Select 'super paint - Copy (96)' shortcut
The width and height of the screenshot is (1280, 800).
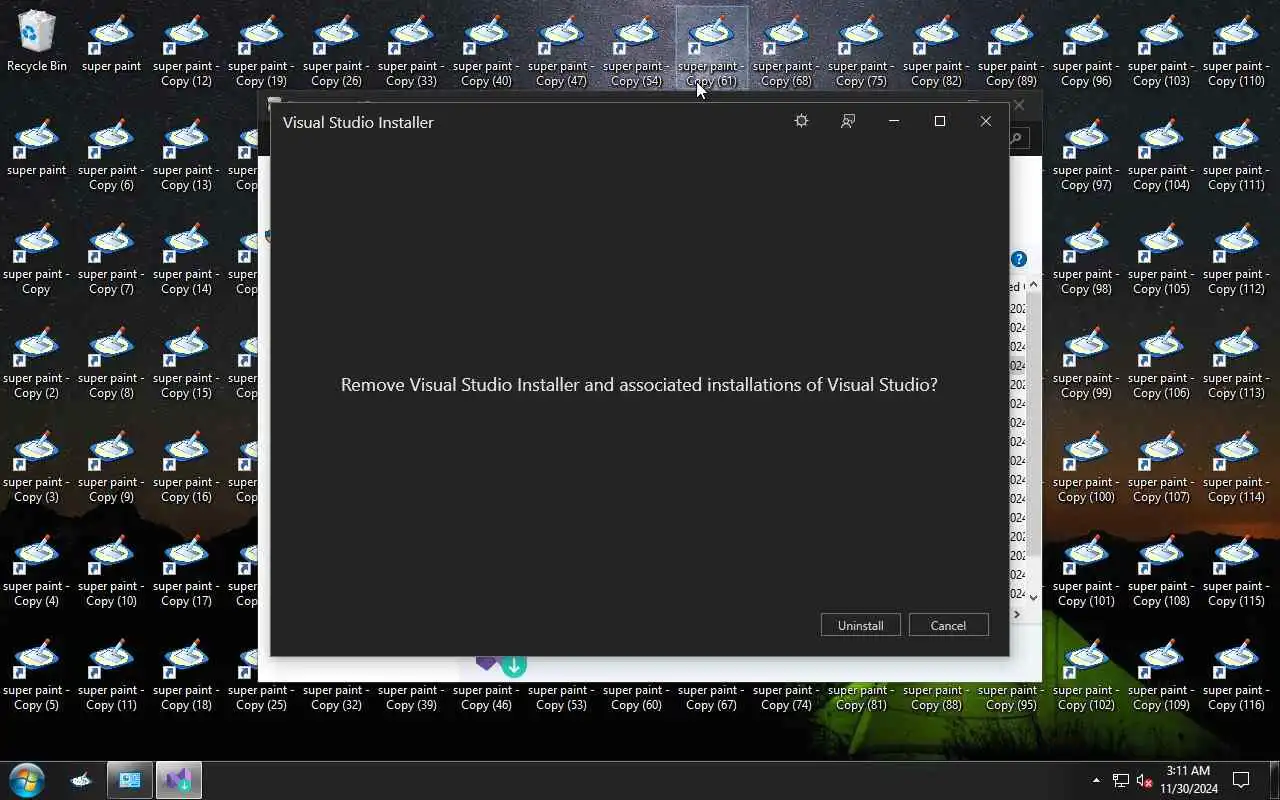coord(1086,50)
